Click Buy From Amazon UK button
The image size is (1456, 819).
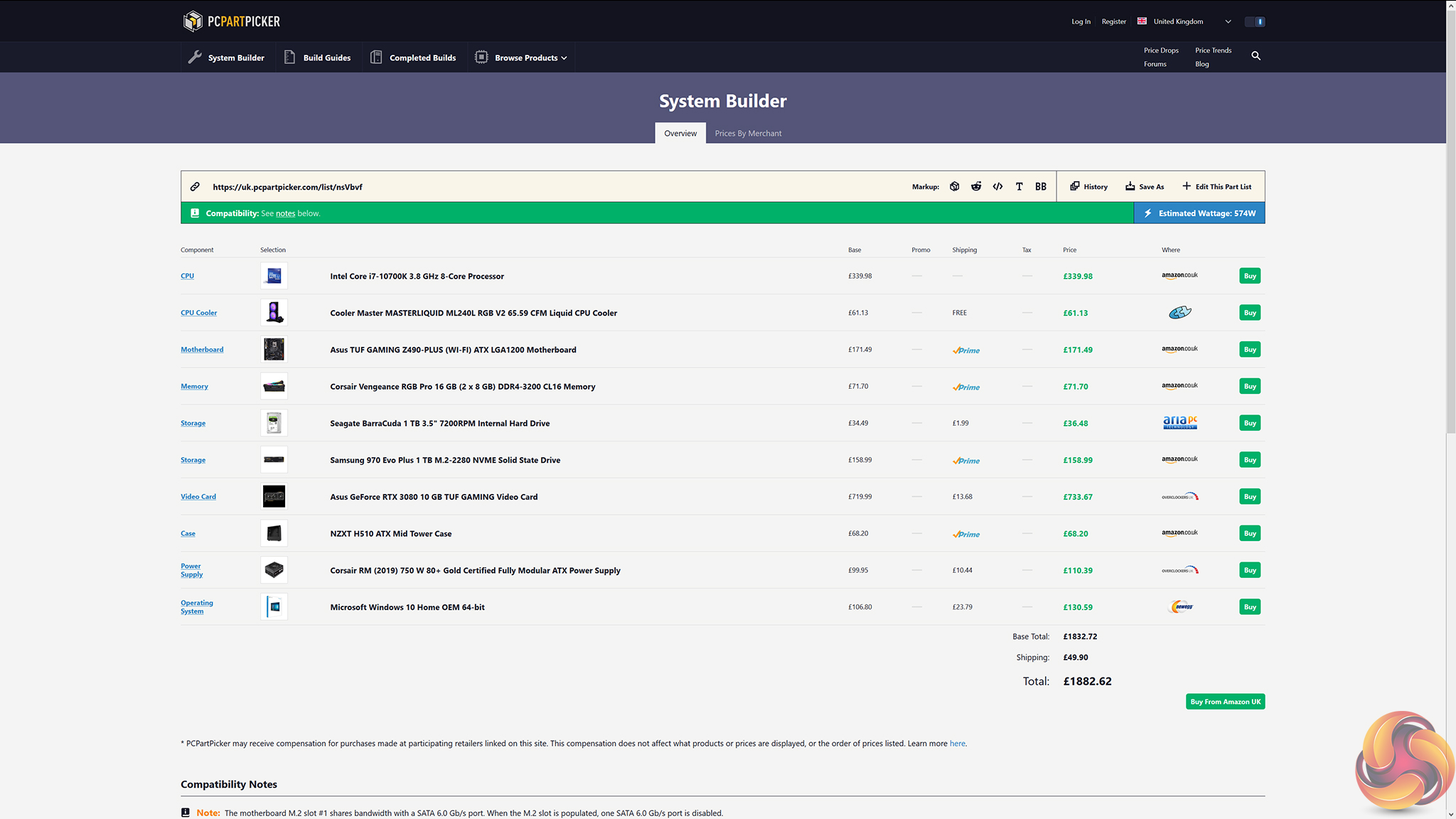tap(1225, 702)
